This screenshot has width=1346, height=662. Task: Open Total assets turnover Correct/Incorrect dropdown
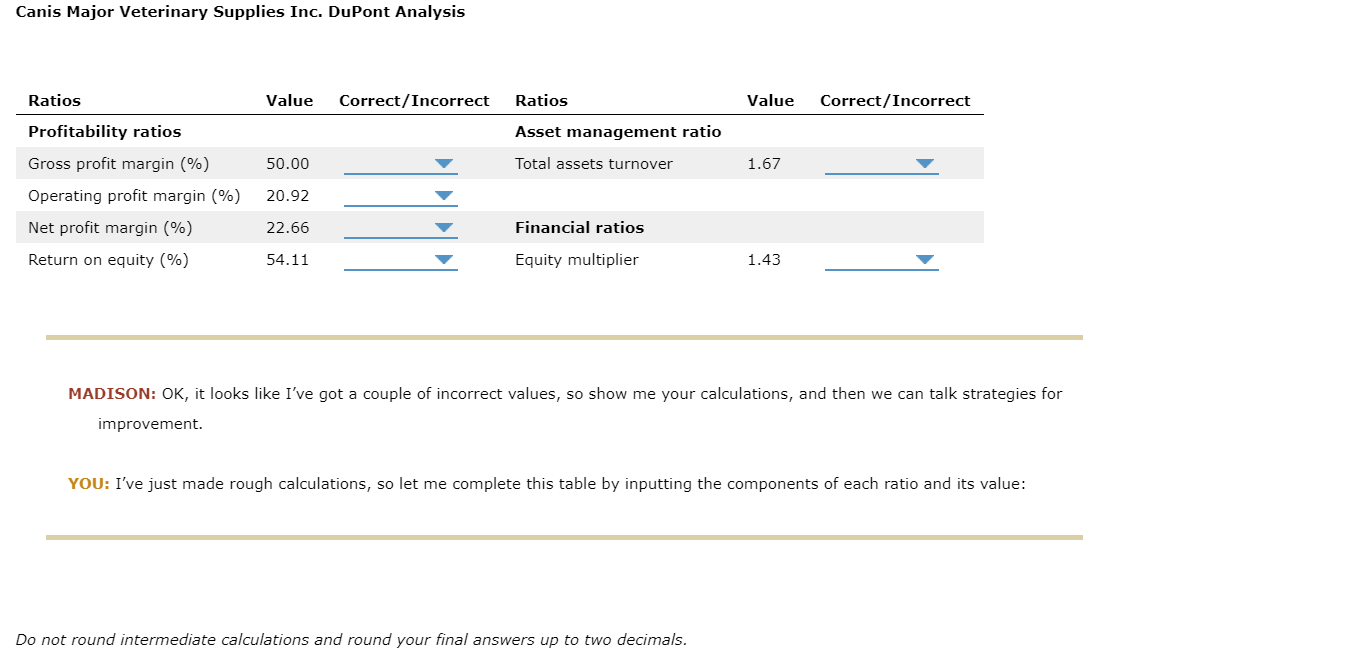881,164
